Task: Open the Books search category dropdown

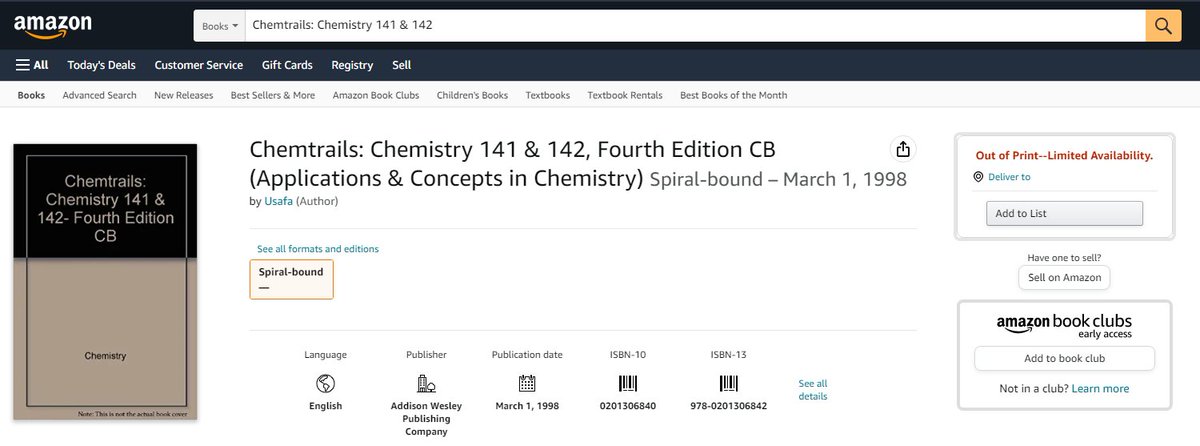Action: pos(220,25)
